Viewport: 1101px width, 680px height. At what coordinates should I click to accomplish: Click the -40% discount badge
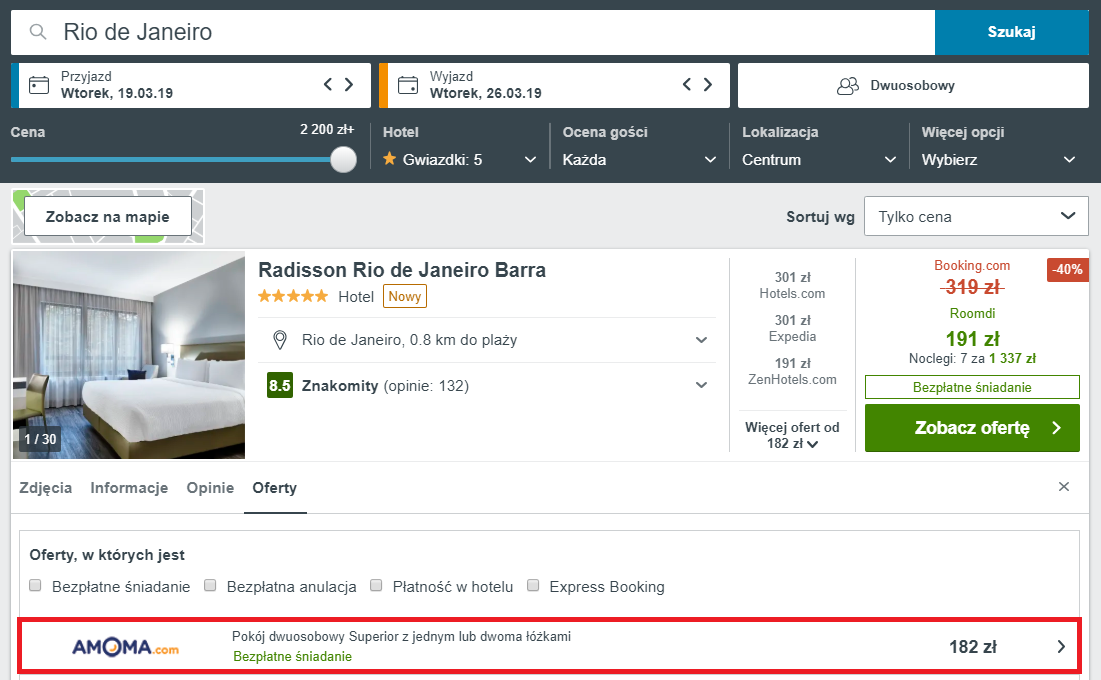click(1067, 270)
